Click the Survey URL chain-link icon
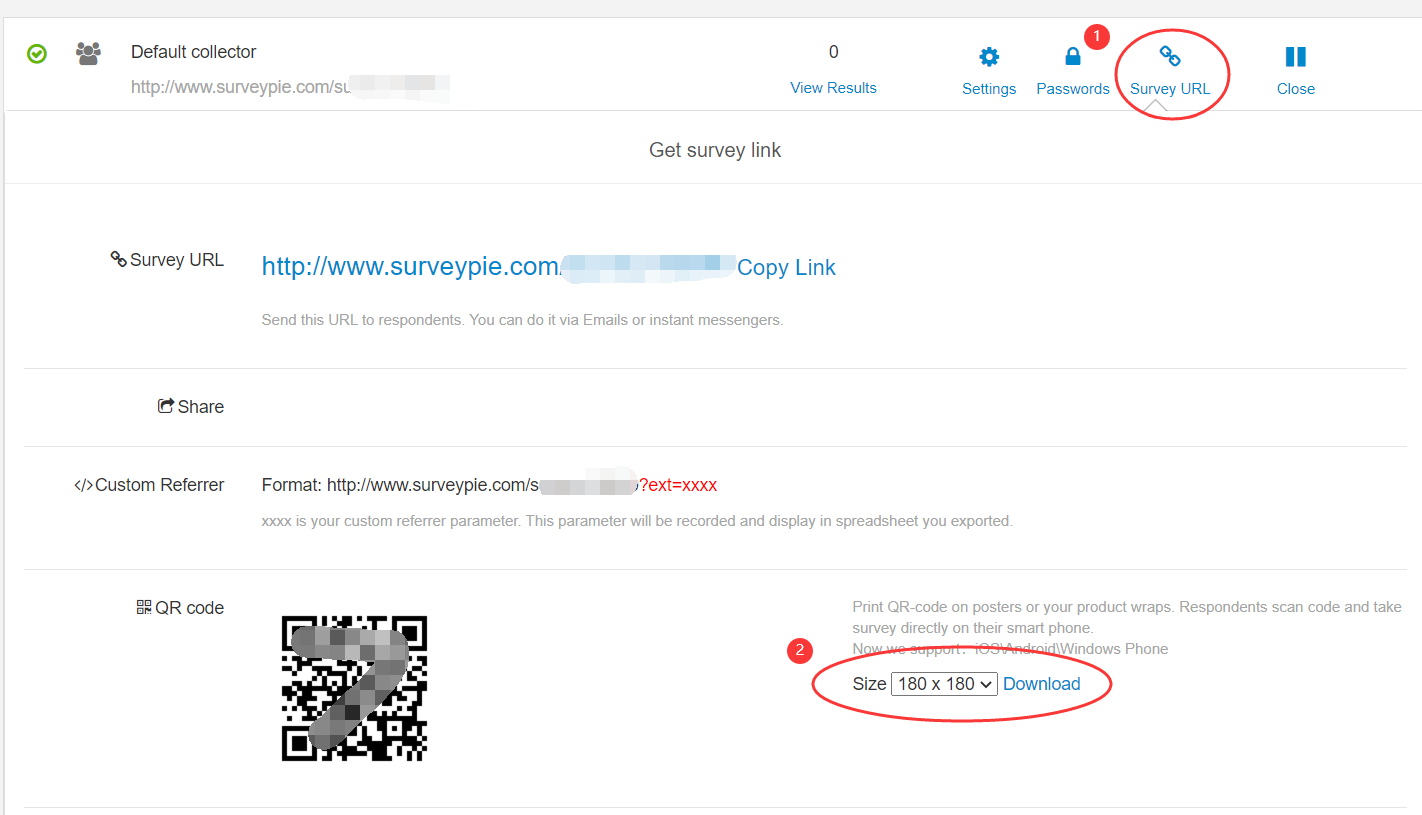1422x815 pixels. (1169, 56)
